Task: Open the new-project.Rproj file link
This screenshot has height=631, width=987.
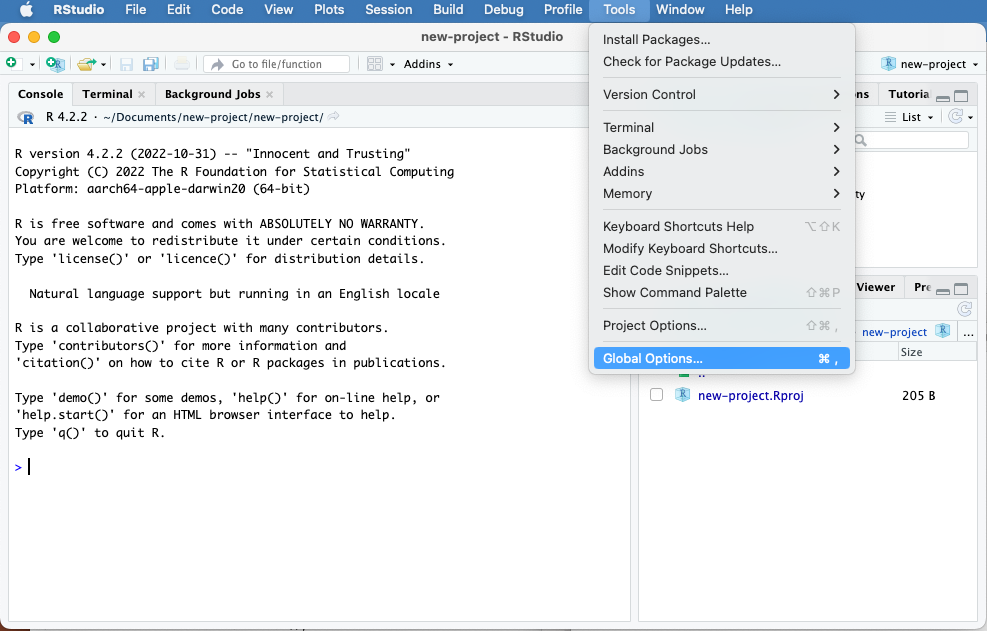Action: 750,395
